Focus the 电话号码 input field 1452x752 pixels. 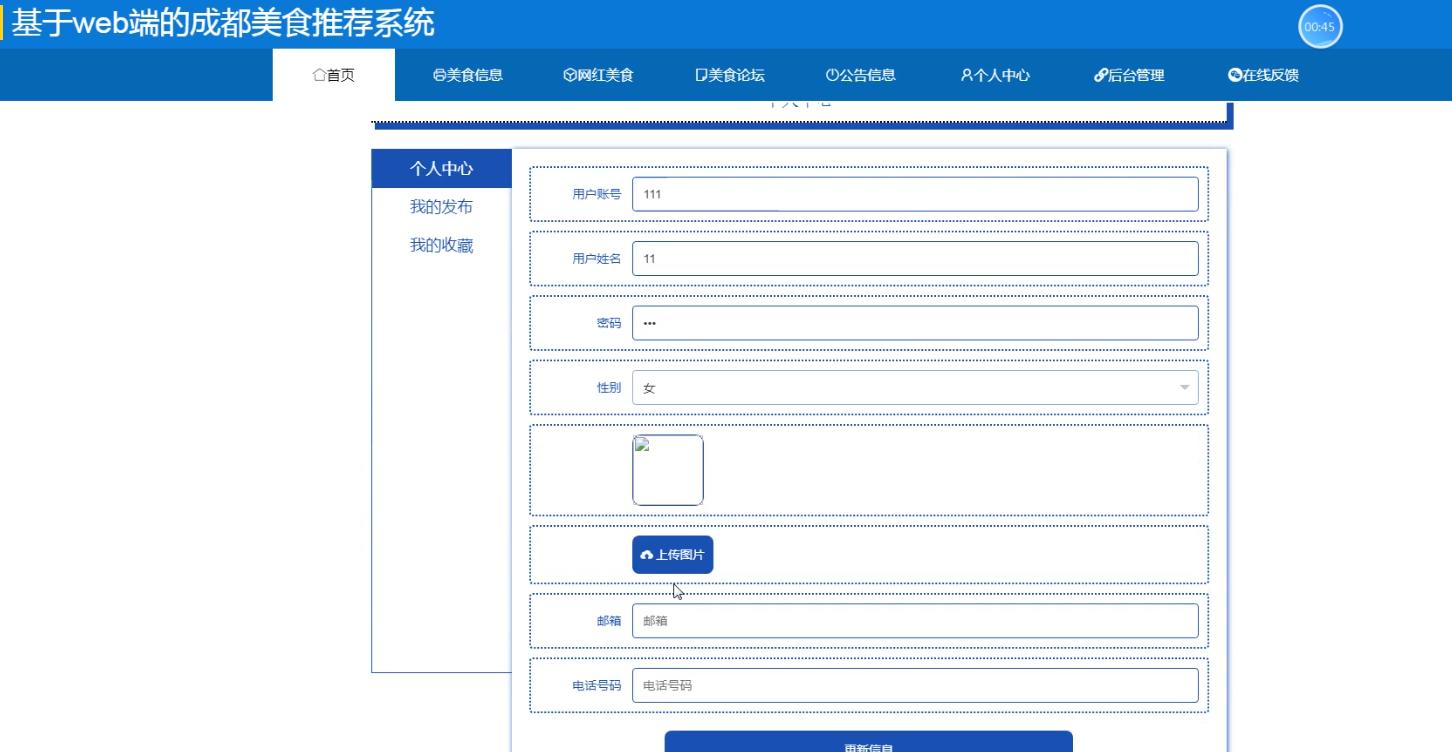point(915,685)
